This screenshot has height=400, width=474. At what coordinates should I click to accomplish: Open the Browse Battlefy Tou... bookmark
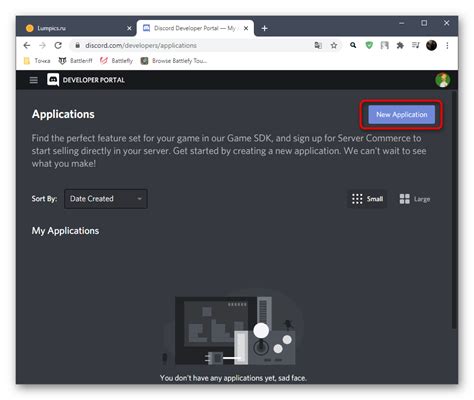pyautogui.click(x=174, y=61)
